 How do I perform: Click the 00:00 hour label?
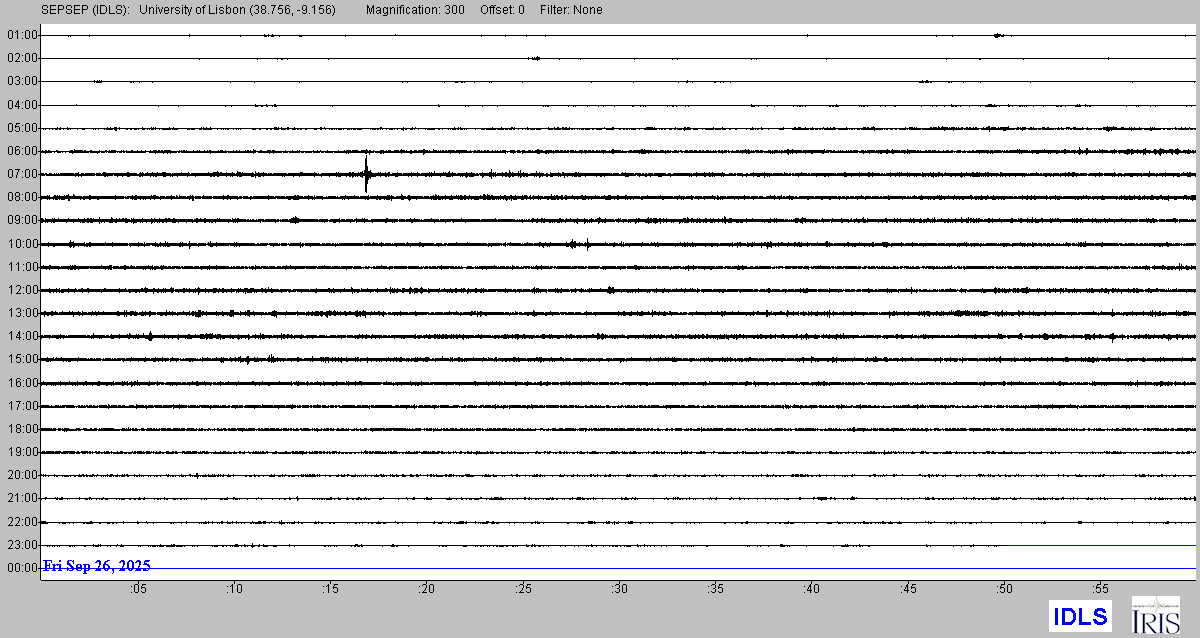coord(22,568)
